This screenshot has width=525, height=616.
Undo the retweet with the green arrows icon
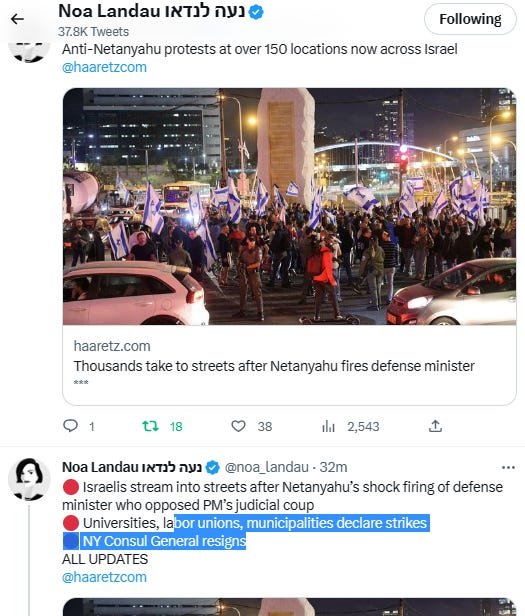click(x=150, y=426)
